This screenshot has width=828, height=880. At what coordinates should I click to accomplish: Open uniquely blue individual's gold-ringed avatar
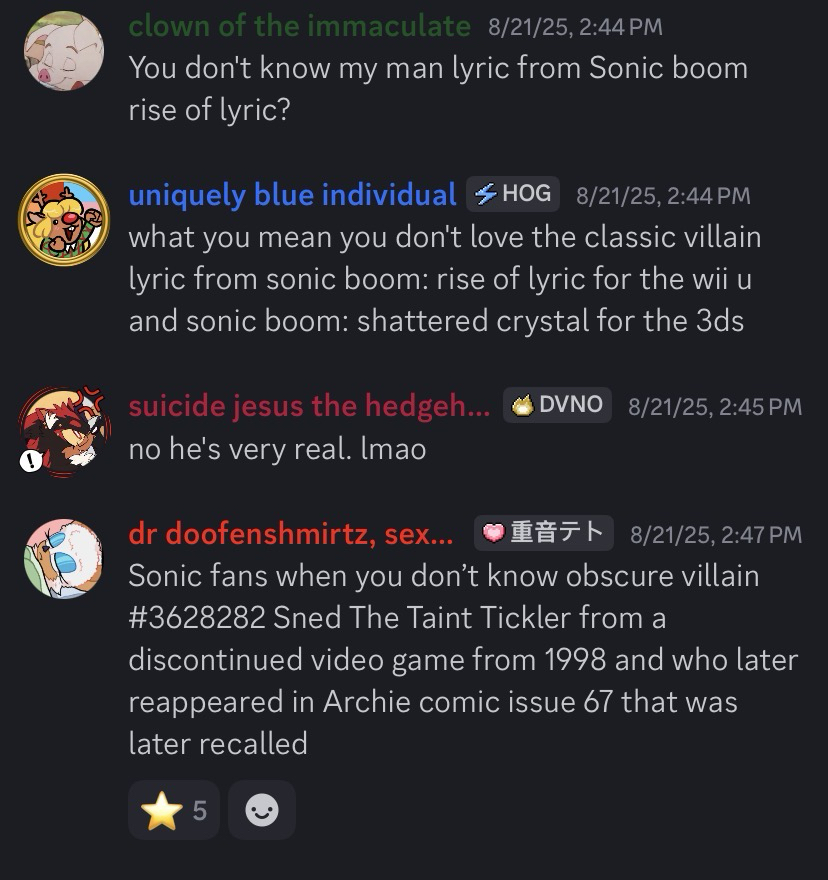65,220
